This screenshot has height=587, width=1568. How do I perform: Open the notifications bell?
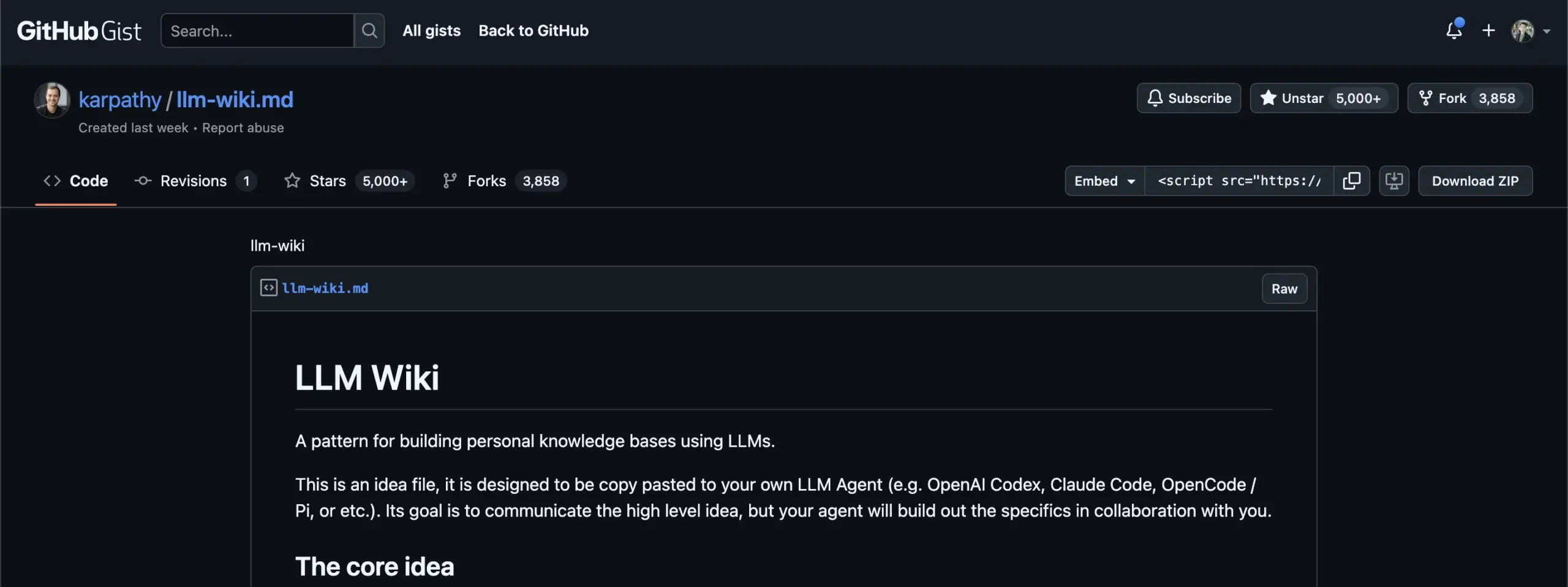point(1454,31)
